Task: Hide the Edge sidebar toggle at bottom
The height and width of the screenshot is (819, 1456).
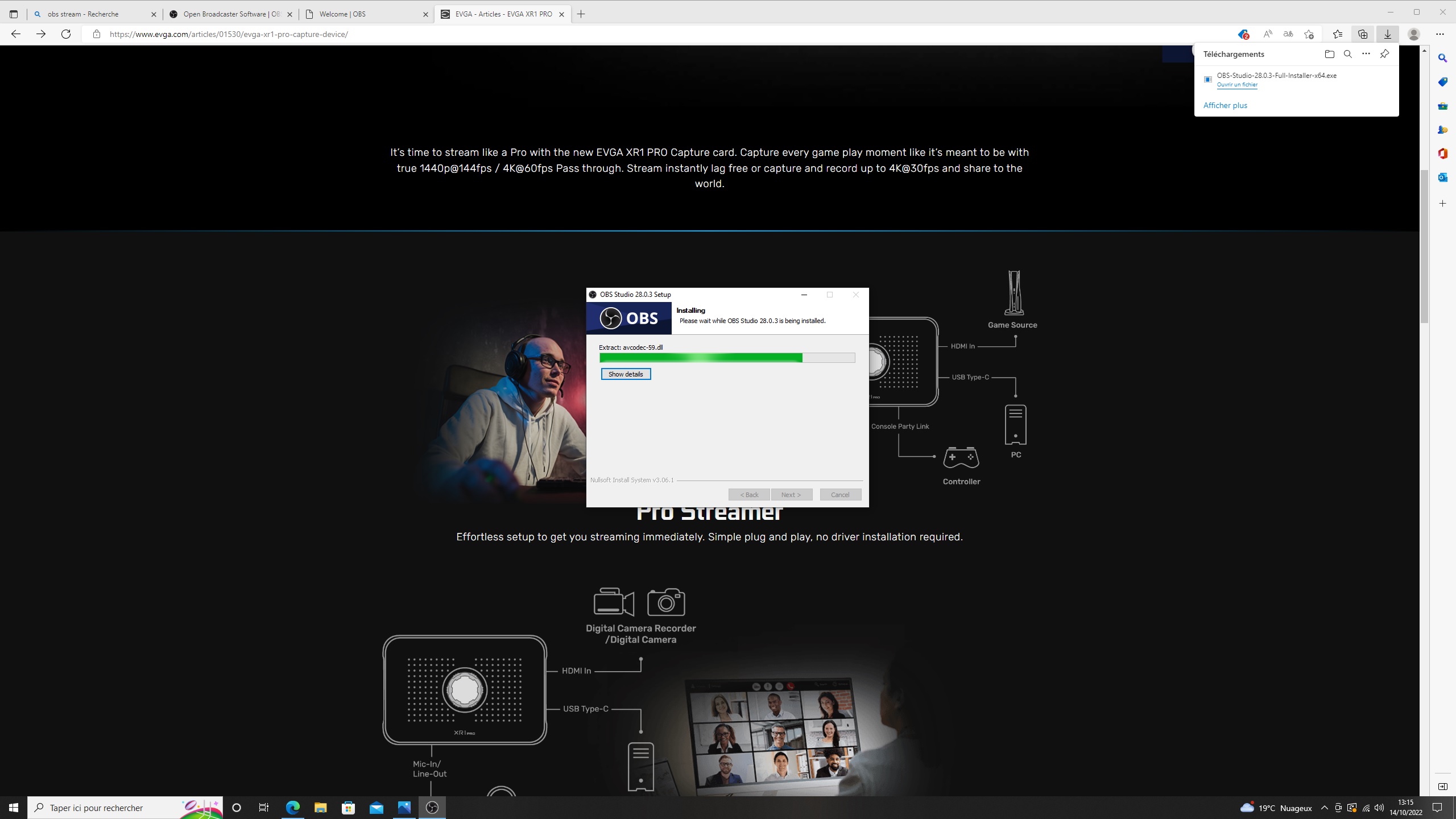Action: coord(1443,787)
